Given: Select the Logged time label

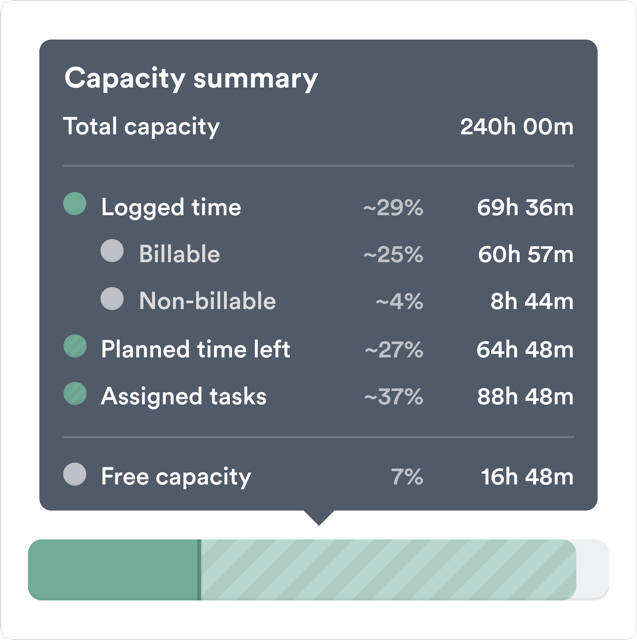Looking at the screenshot, I should click(x=171, y=208).
